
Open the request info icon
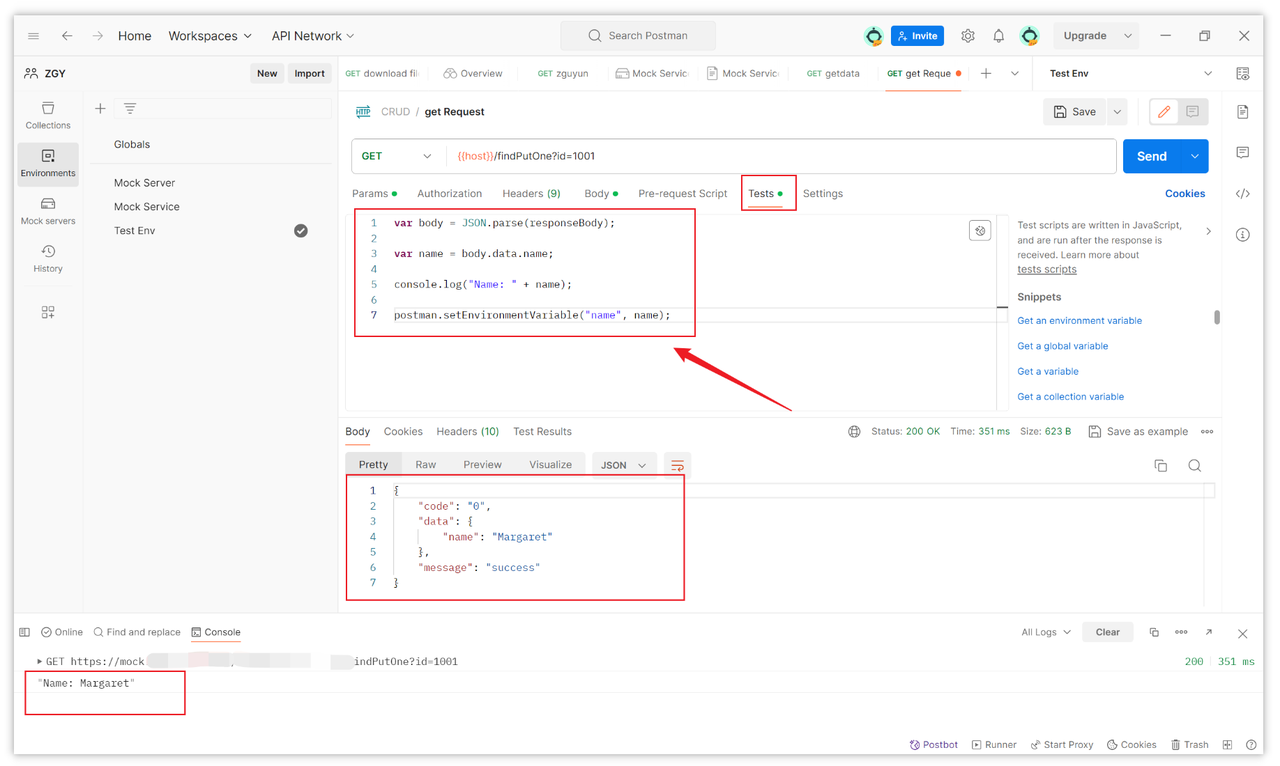tap(1243, 235)
